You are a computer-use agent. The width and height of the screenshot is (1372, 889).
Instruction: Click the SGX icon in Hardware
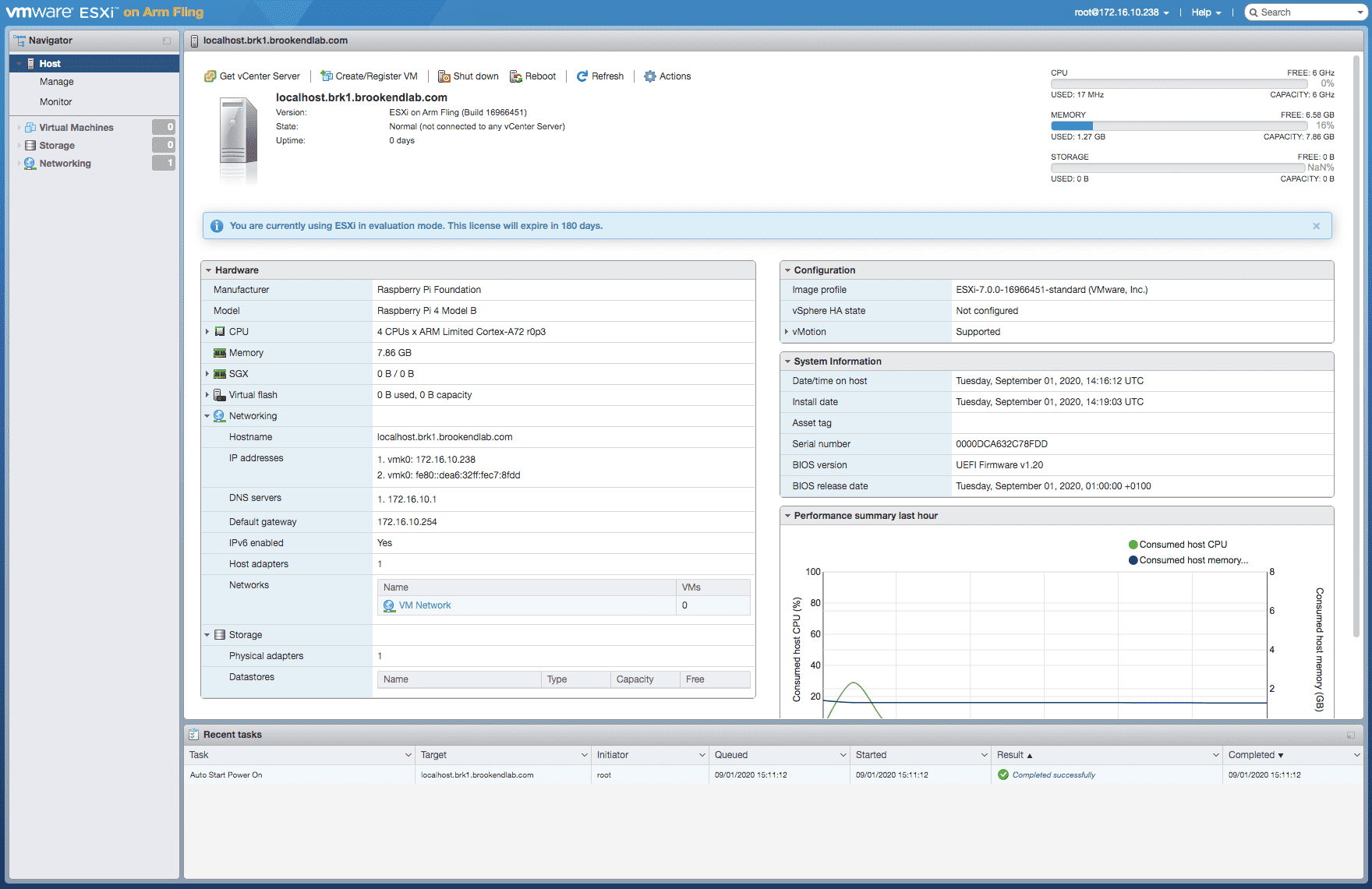(x=220, y=374)
